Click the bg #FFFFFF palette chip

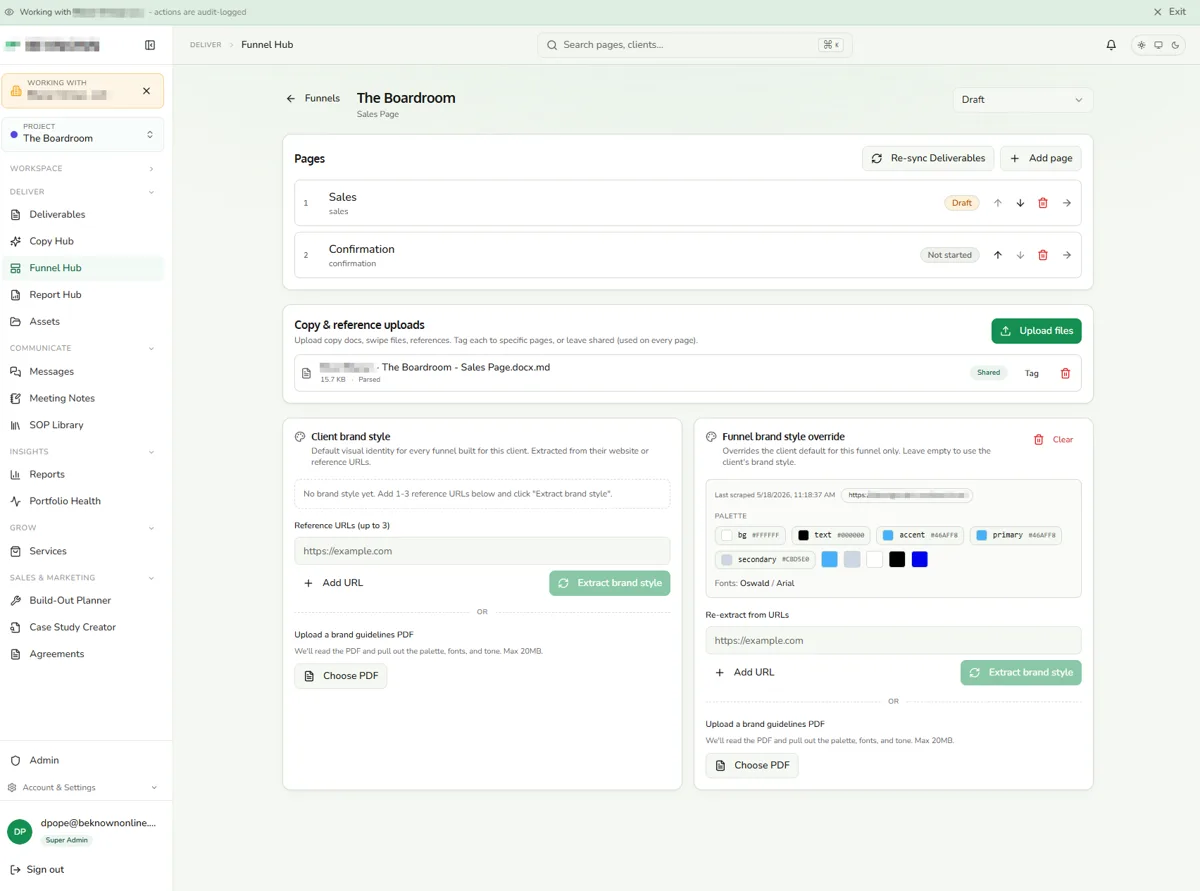(x=750, y=535)
